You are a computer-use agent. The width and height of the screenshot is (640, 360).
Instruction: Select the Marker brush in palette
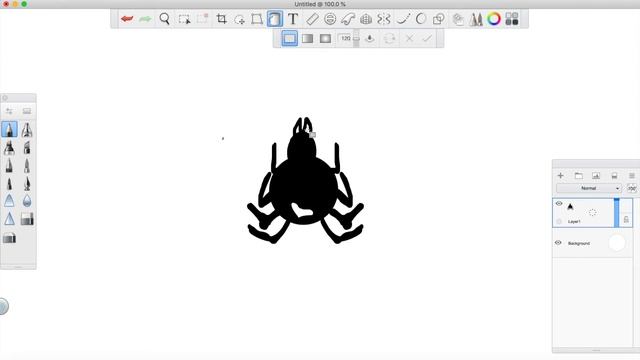(9, 147)
